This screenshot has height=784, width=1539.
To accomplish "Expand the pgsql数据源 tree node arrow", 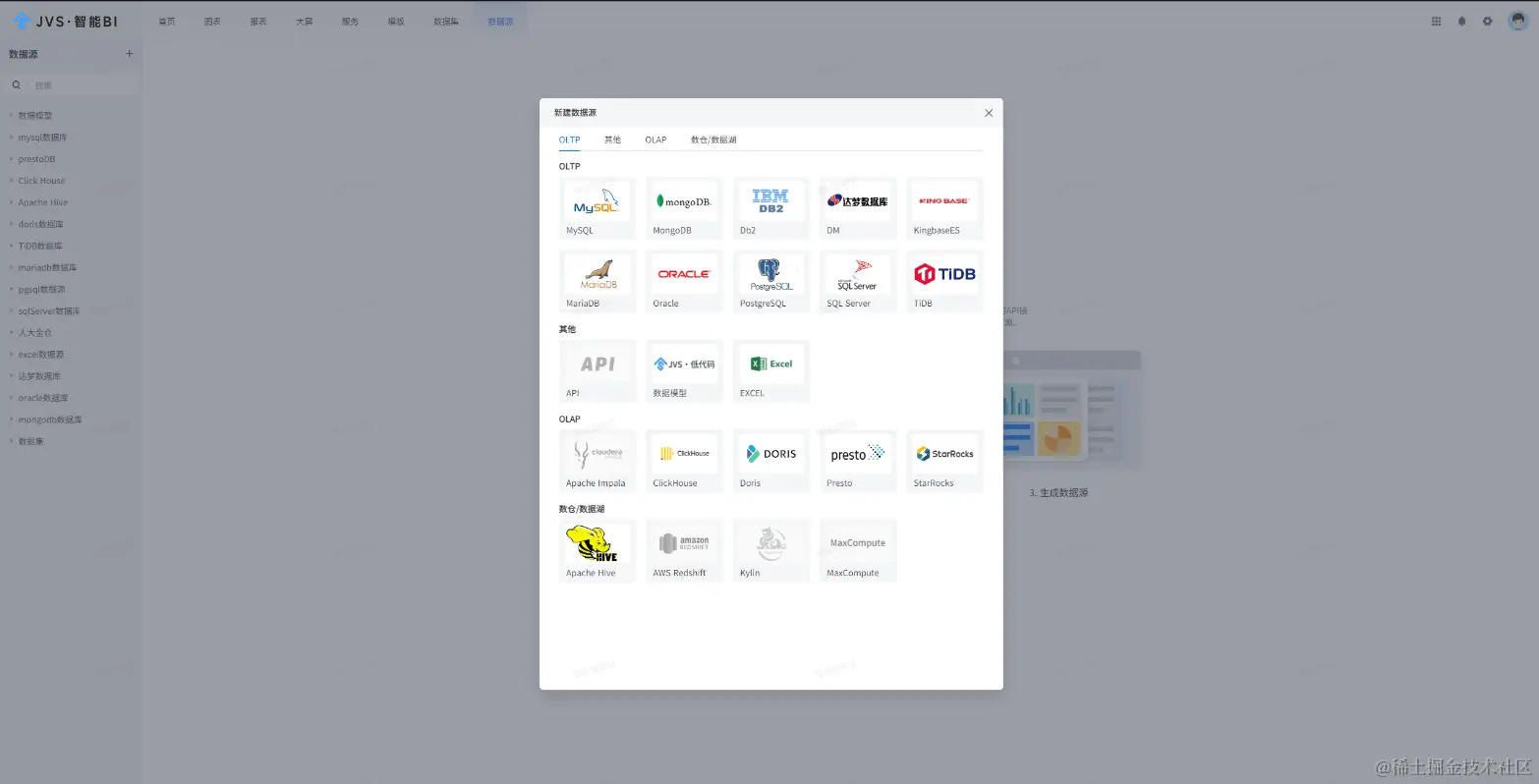I will 11,289.
